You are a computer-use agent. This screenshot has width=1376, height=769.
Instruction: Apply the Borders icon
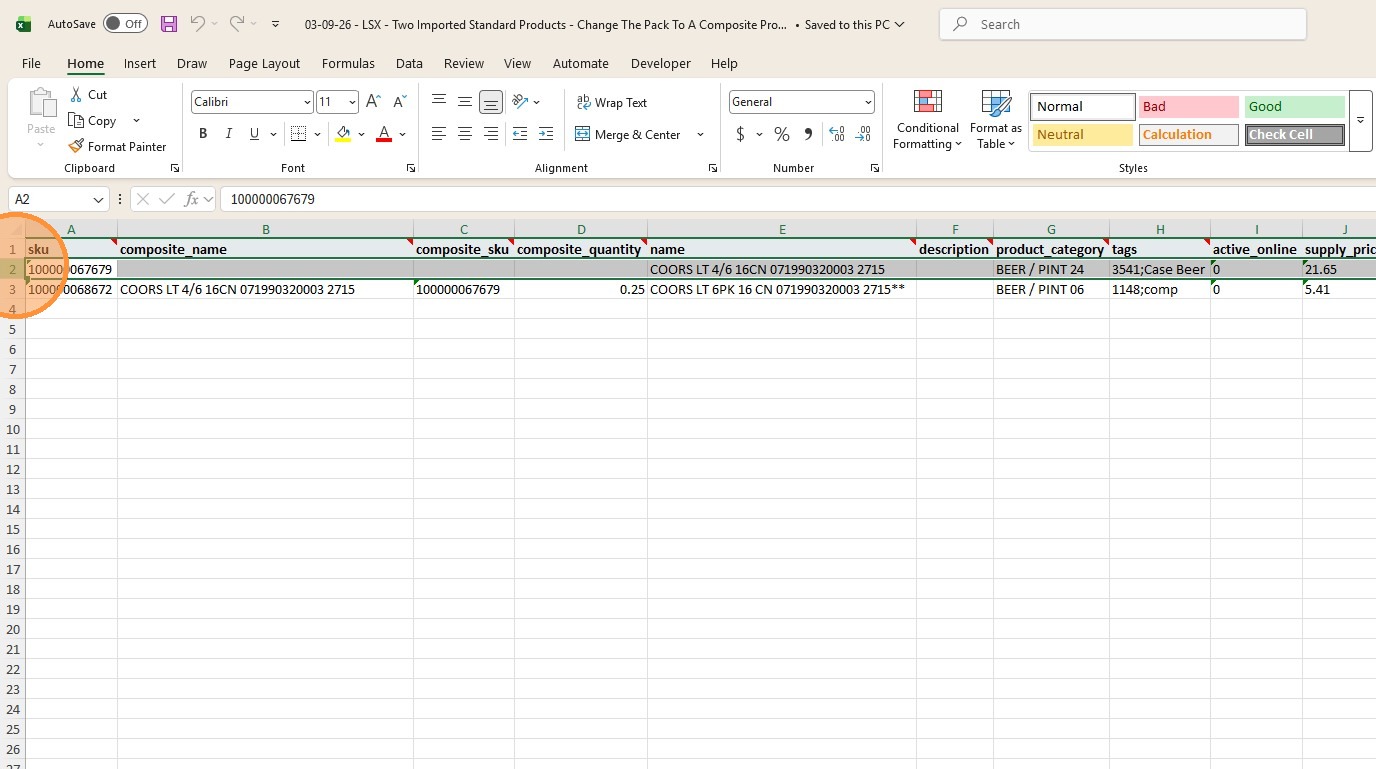(x=298, y=134)
